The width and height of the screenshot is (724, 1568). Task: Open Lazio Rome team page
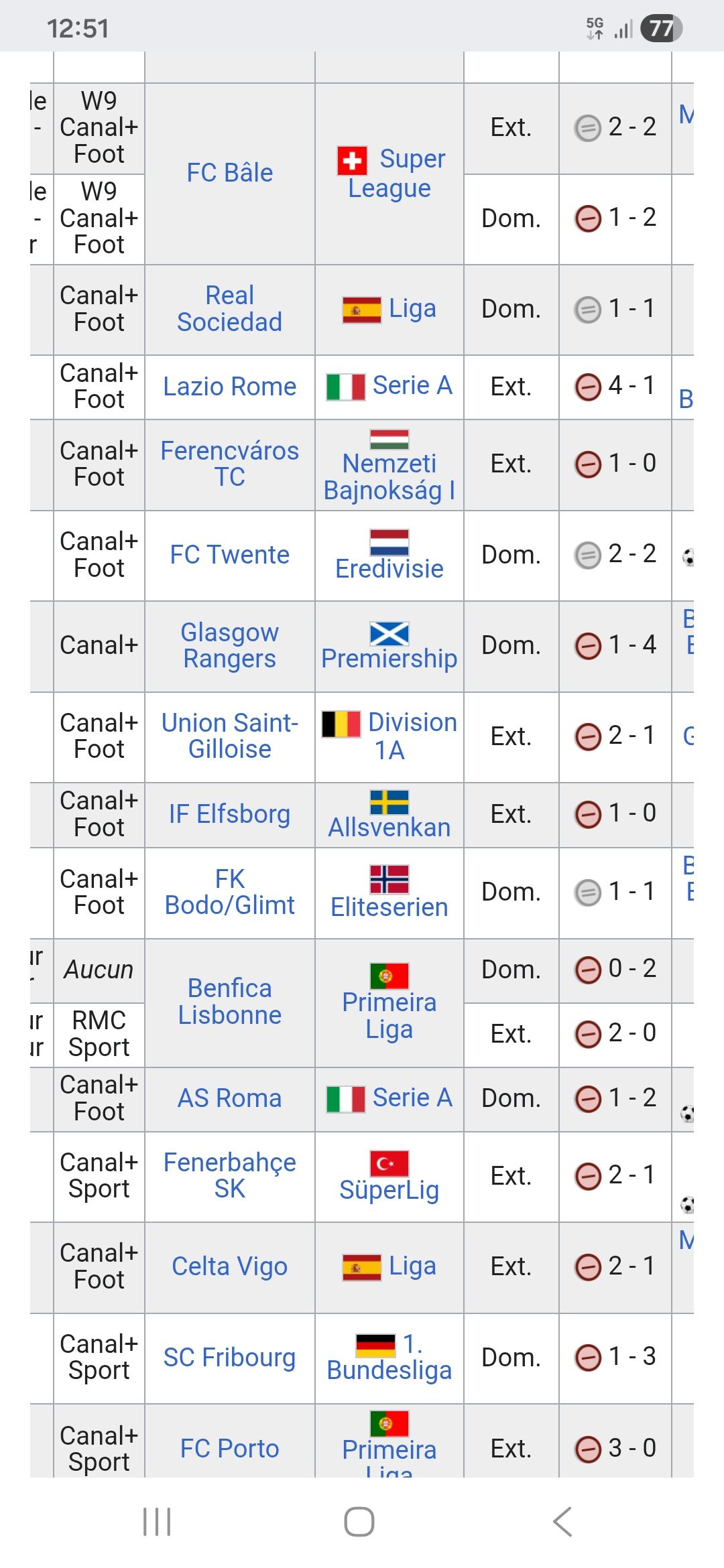click(229, 387)
